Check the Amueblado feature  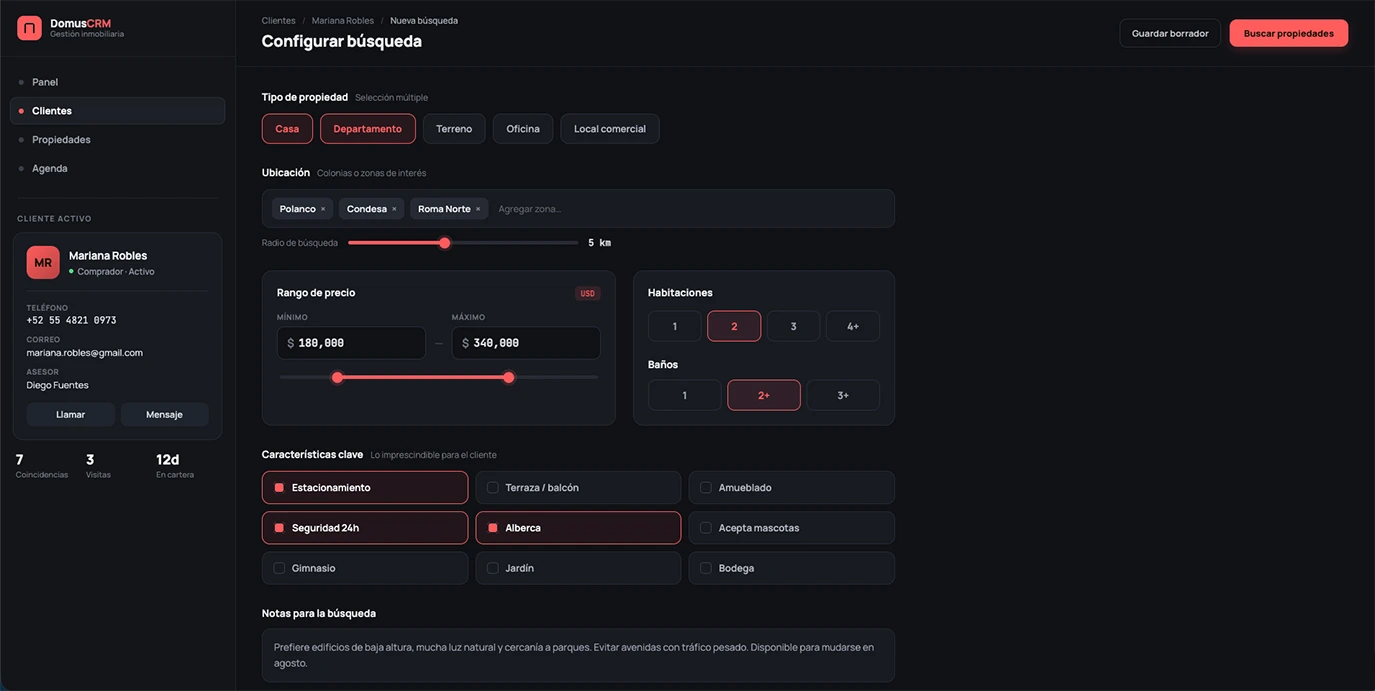click(x=792, y=488)
